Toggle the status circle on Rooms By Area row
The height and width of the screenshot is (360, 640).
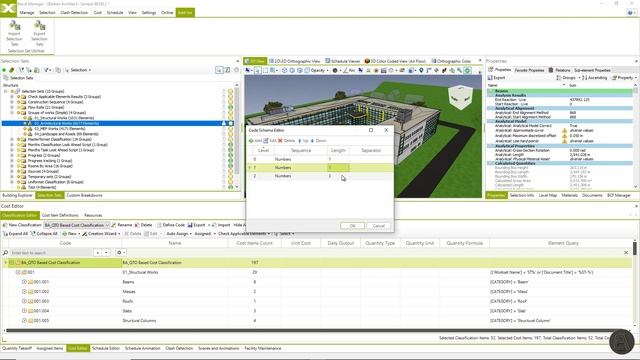coord(231,166)
